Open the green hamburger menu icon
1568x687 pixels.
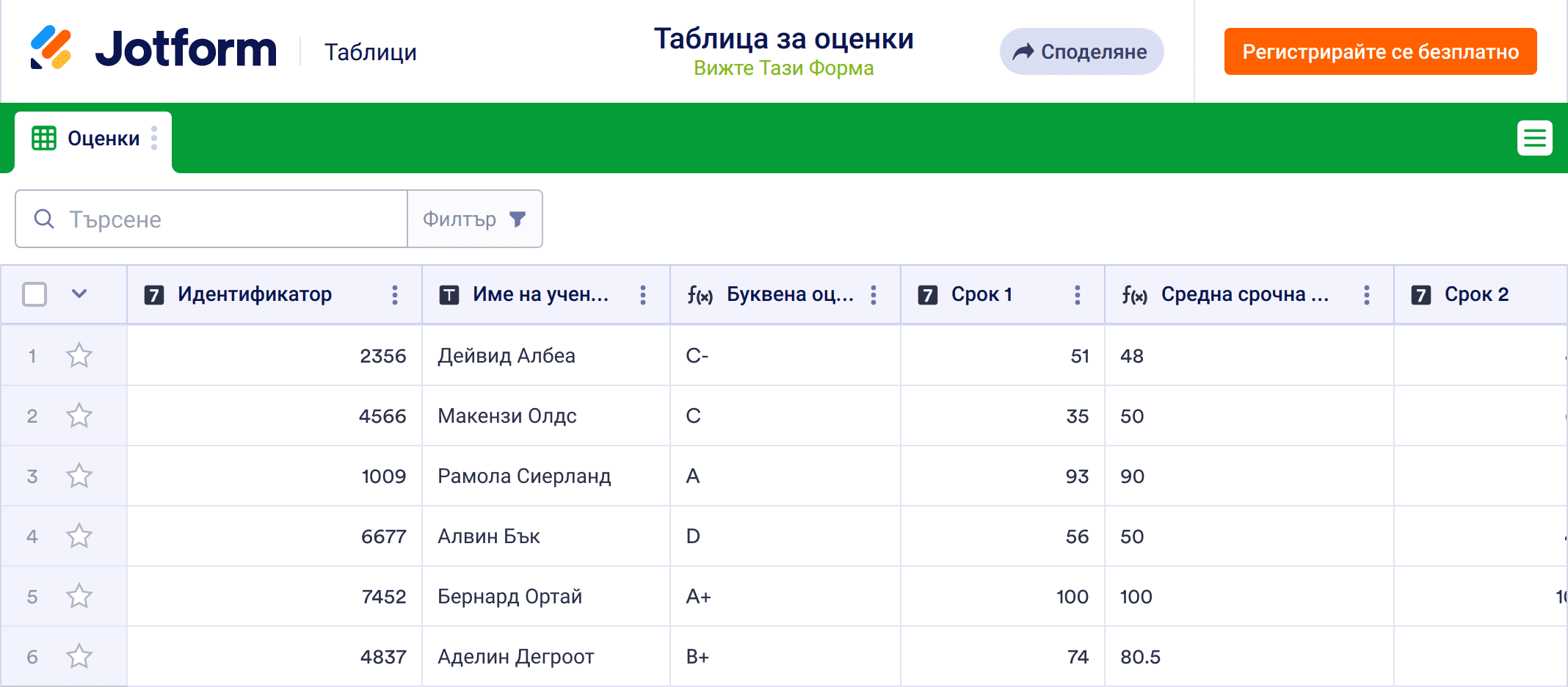pos(1534,138)
